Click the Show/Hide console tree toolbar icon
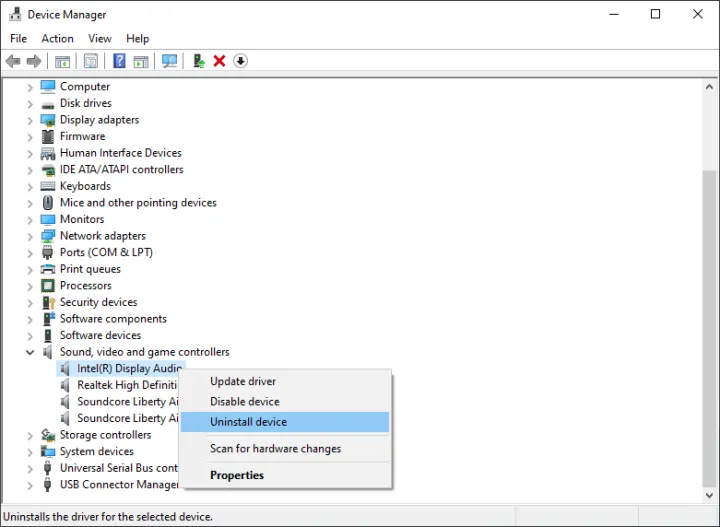 [x=63, y=61]
